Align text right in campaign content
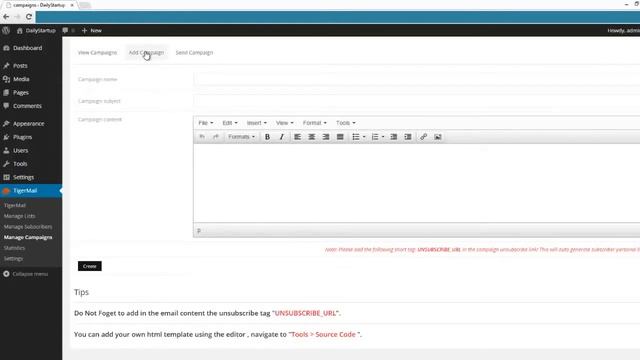The width and height of the screenshot is (640, 360). 326,137
